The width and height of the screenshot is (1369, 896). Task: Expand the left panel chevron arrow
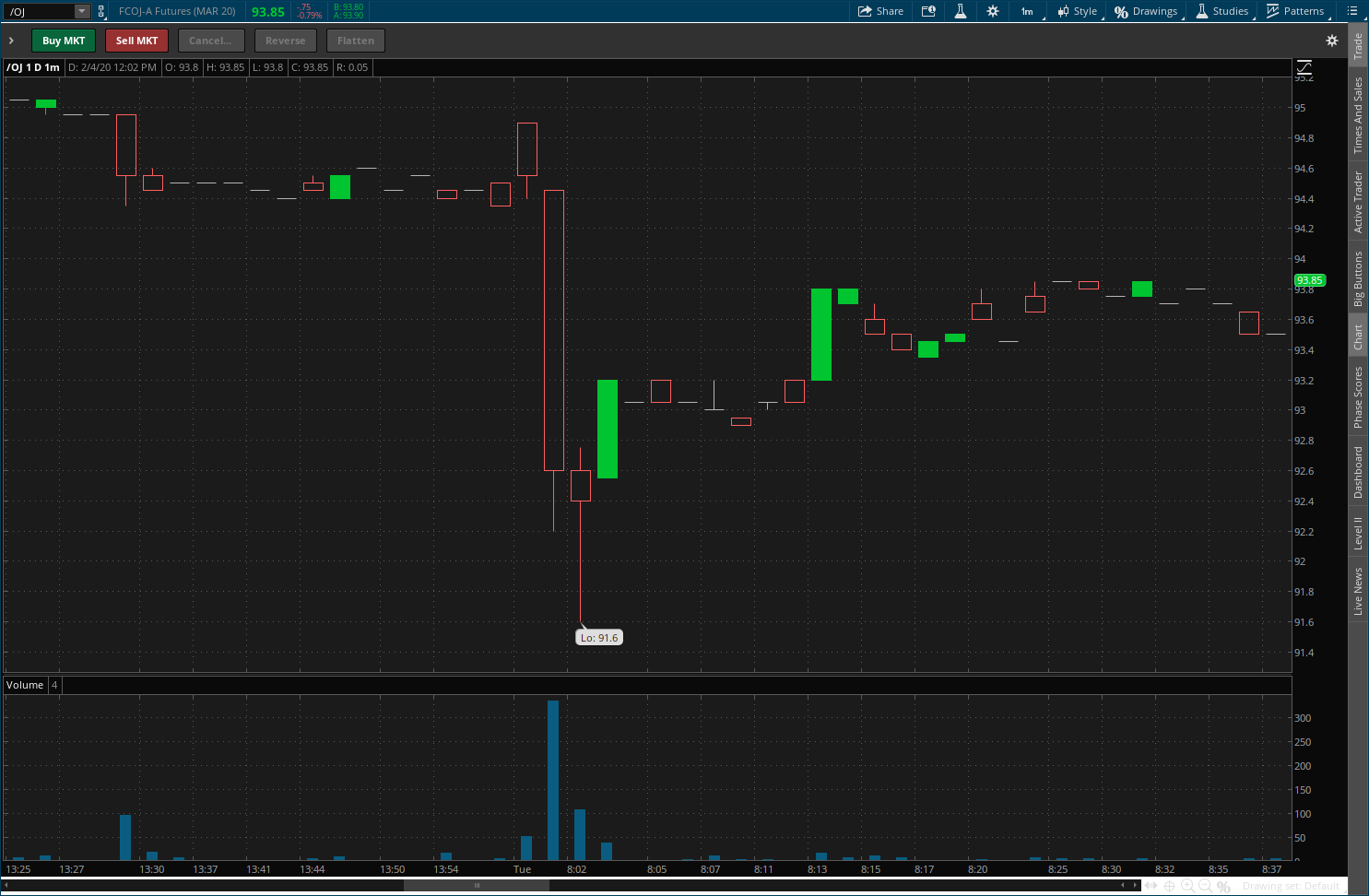11,41
